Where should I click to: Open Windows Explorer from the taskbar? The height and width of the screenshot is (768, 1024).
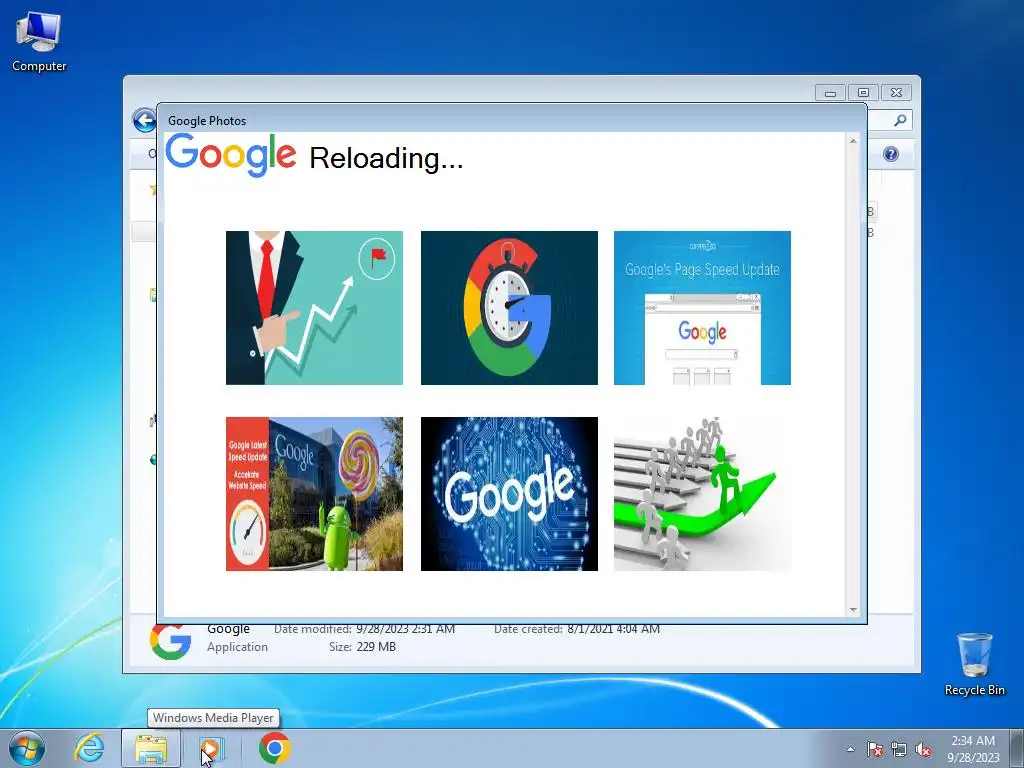coord(151,748)
